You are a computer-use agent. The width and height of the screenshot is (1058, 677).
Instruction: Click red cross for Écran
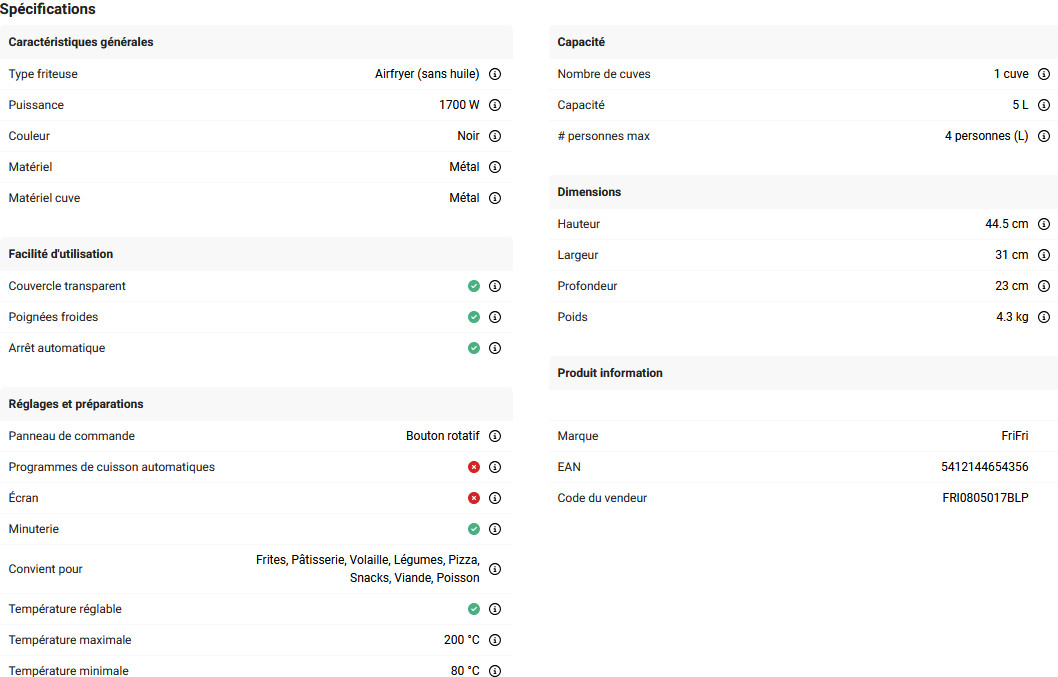pyautogui.click(x=474, y=498)
